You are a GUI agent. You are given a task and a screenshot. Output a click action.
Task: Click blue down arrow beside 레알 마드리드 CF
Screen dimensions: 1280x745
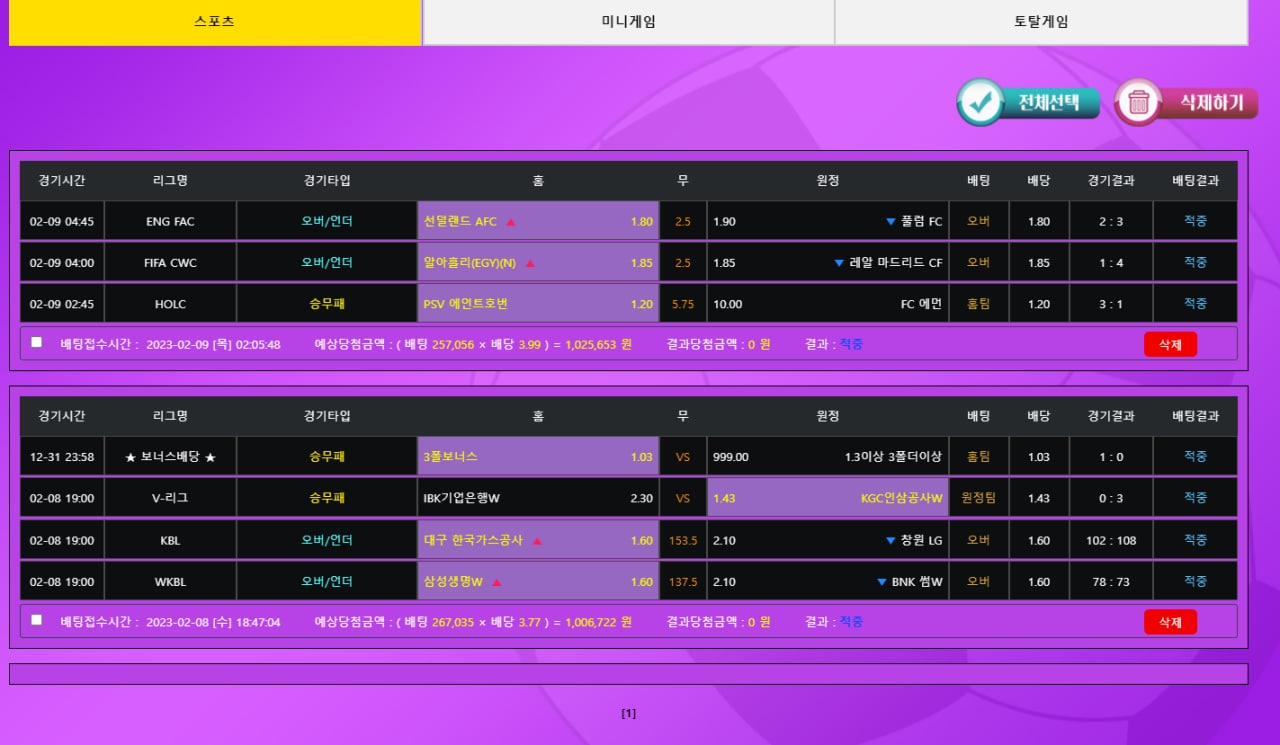tap(839, 263)
